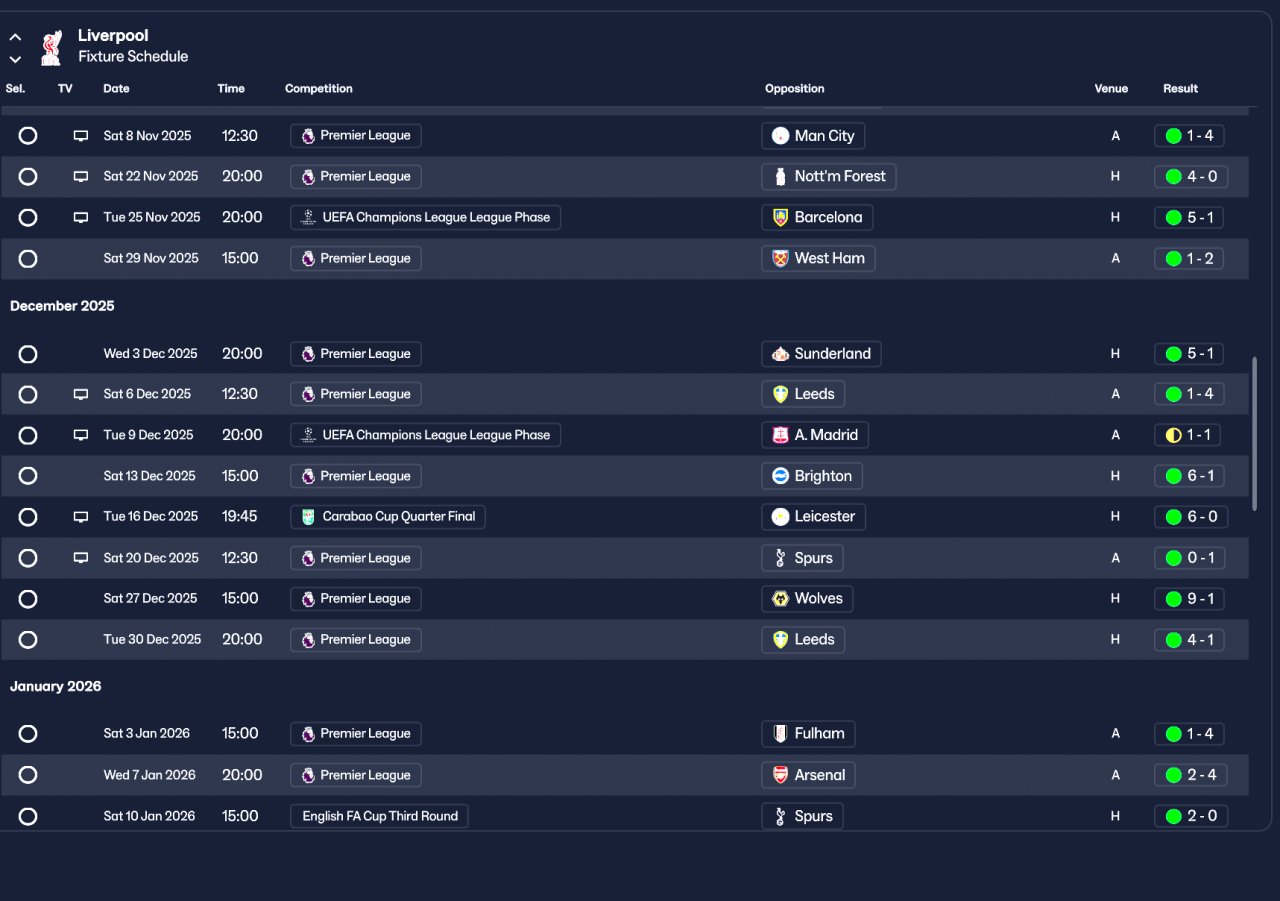This screenshot has width=1280, height=901.
Task: Click the Man City club badge
Action: [781, 136]
